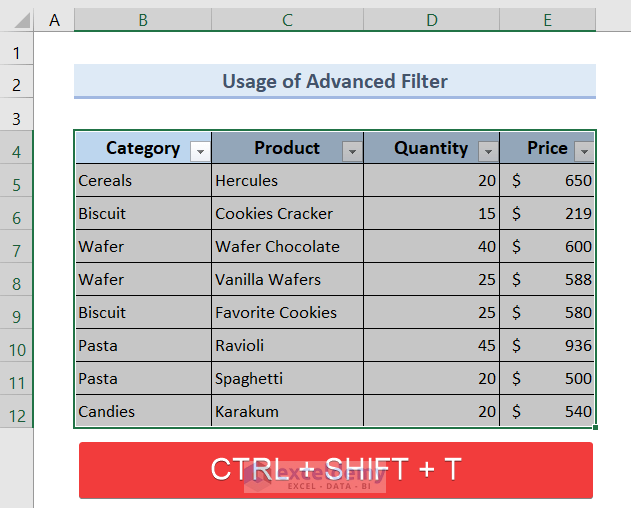Screen dimensions: 631x508
Task: Select the Hercules product cell
Action: [287, 181]
